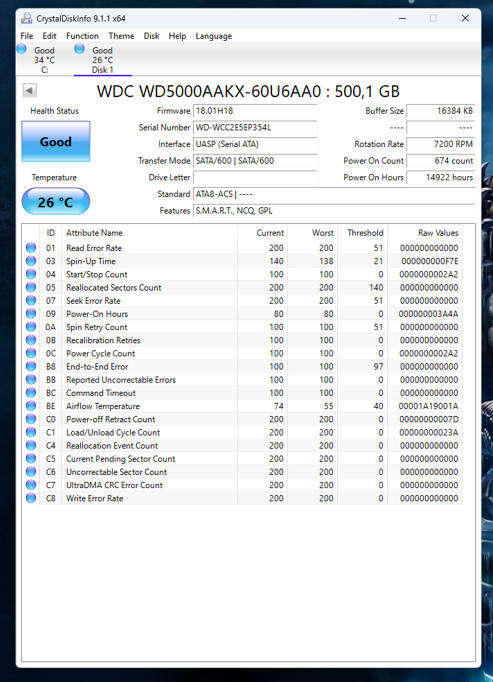This screenshot has width=493, height=682.
Task: Click the status icon for Airflow Temperature
Action: [31, 406]
